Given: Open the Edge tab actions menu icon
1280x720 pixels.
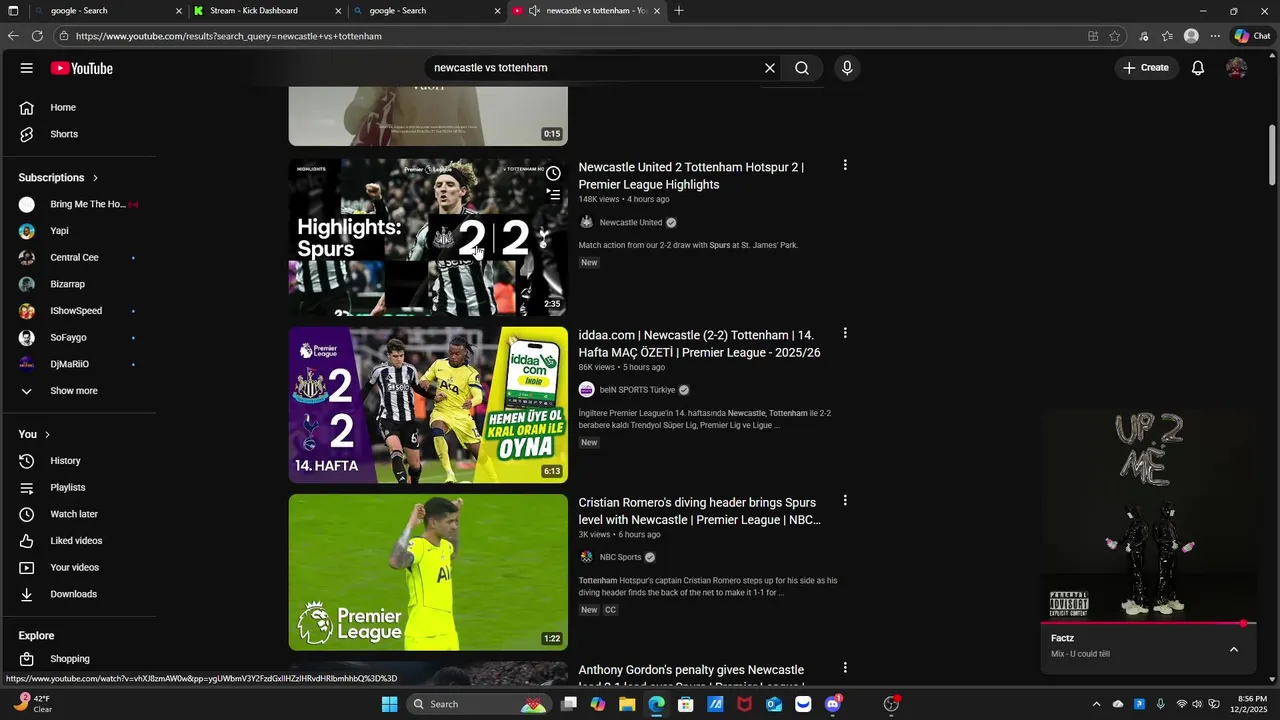Looking at the screenshot, I should pos(13,11).
